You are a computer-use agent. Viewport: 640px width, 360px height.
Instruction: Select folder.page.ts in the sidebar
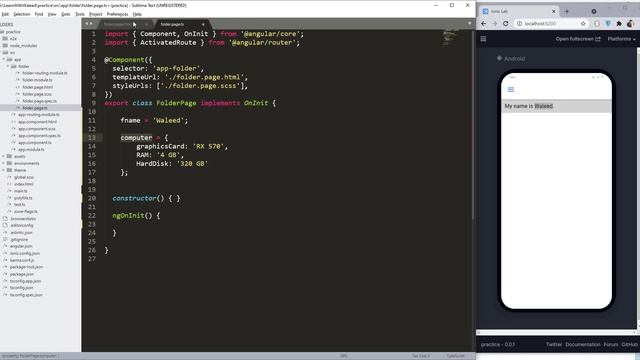pos(35,108)
